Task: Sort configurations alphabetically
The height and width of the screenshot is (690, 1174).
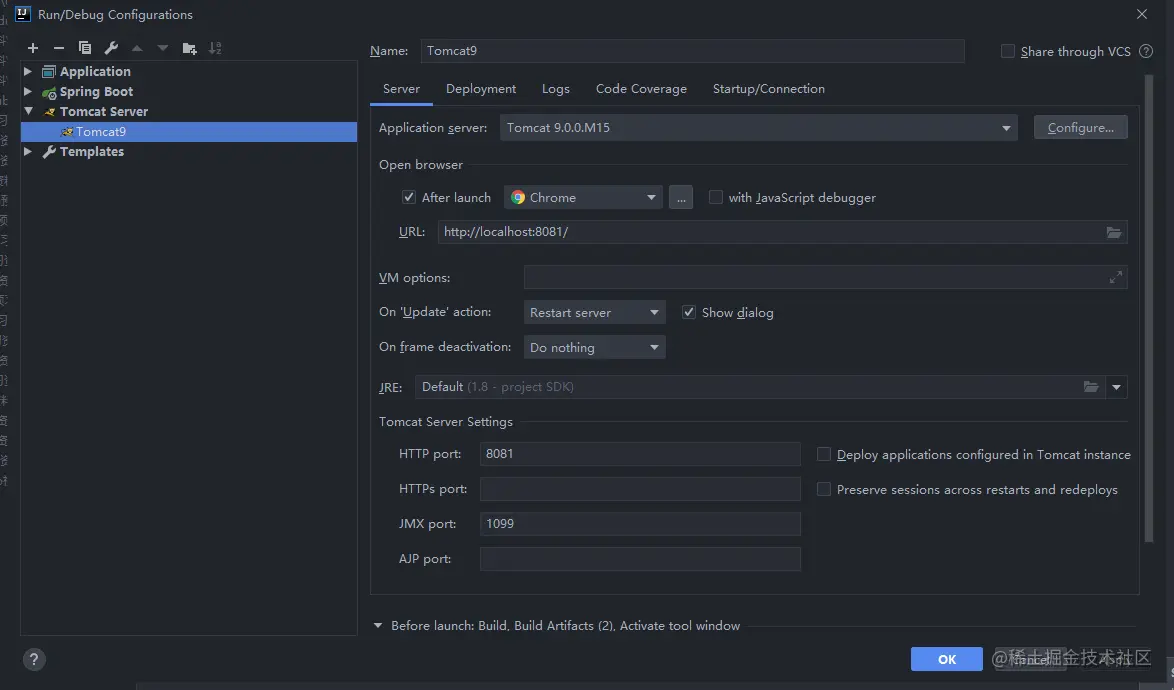Action: point(215,48)
